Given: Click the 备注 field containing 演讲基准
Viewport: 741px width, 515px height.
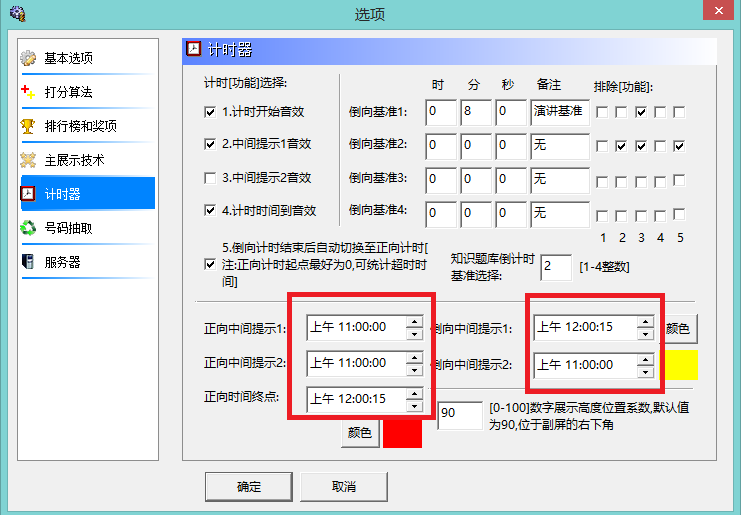Looking at the screenshot, I should point(560,112).
